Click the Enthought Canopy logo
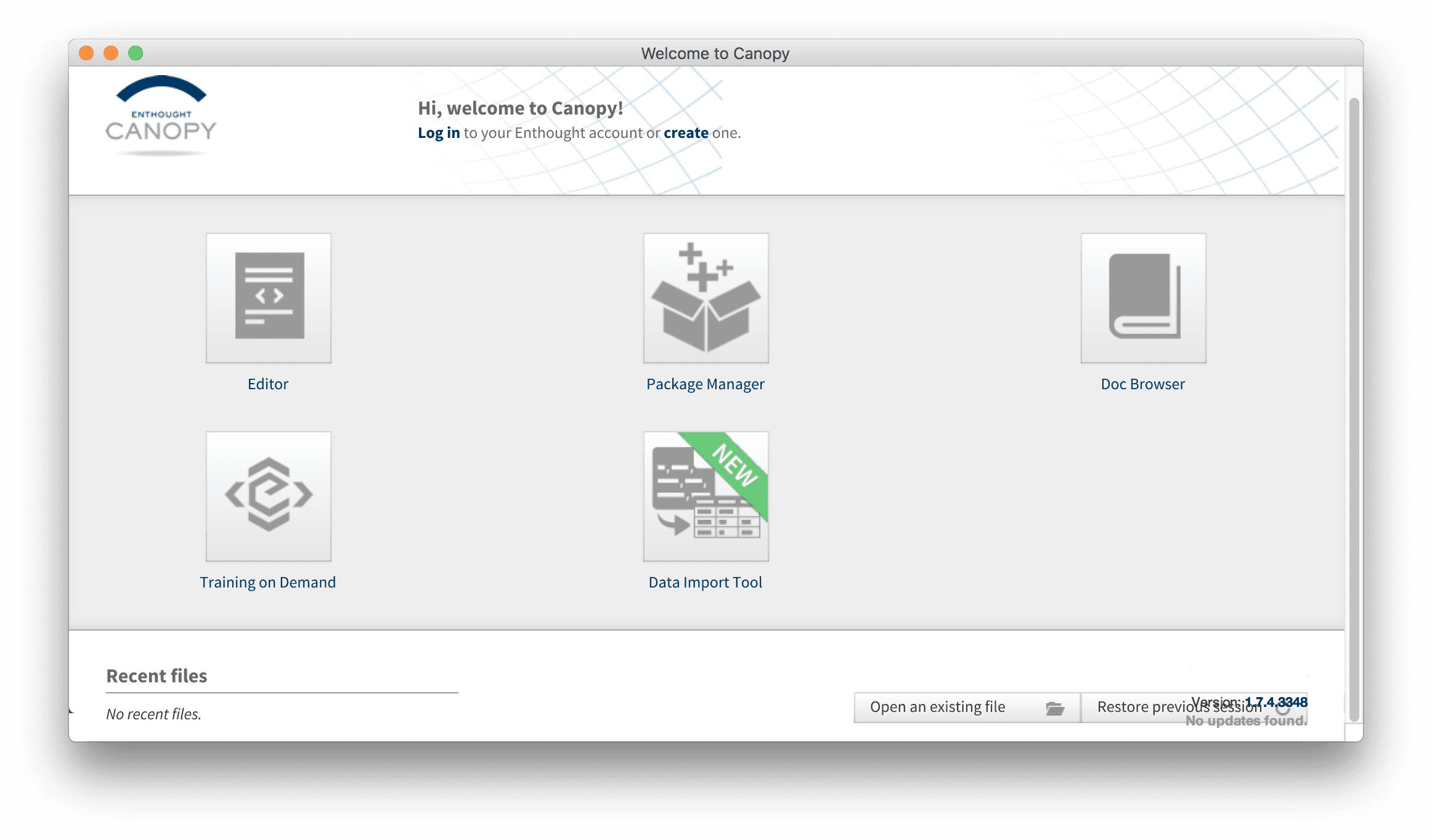Viewport: 1432px width, 840px height. click(x=161, y=115)
